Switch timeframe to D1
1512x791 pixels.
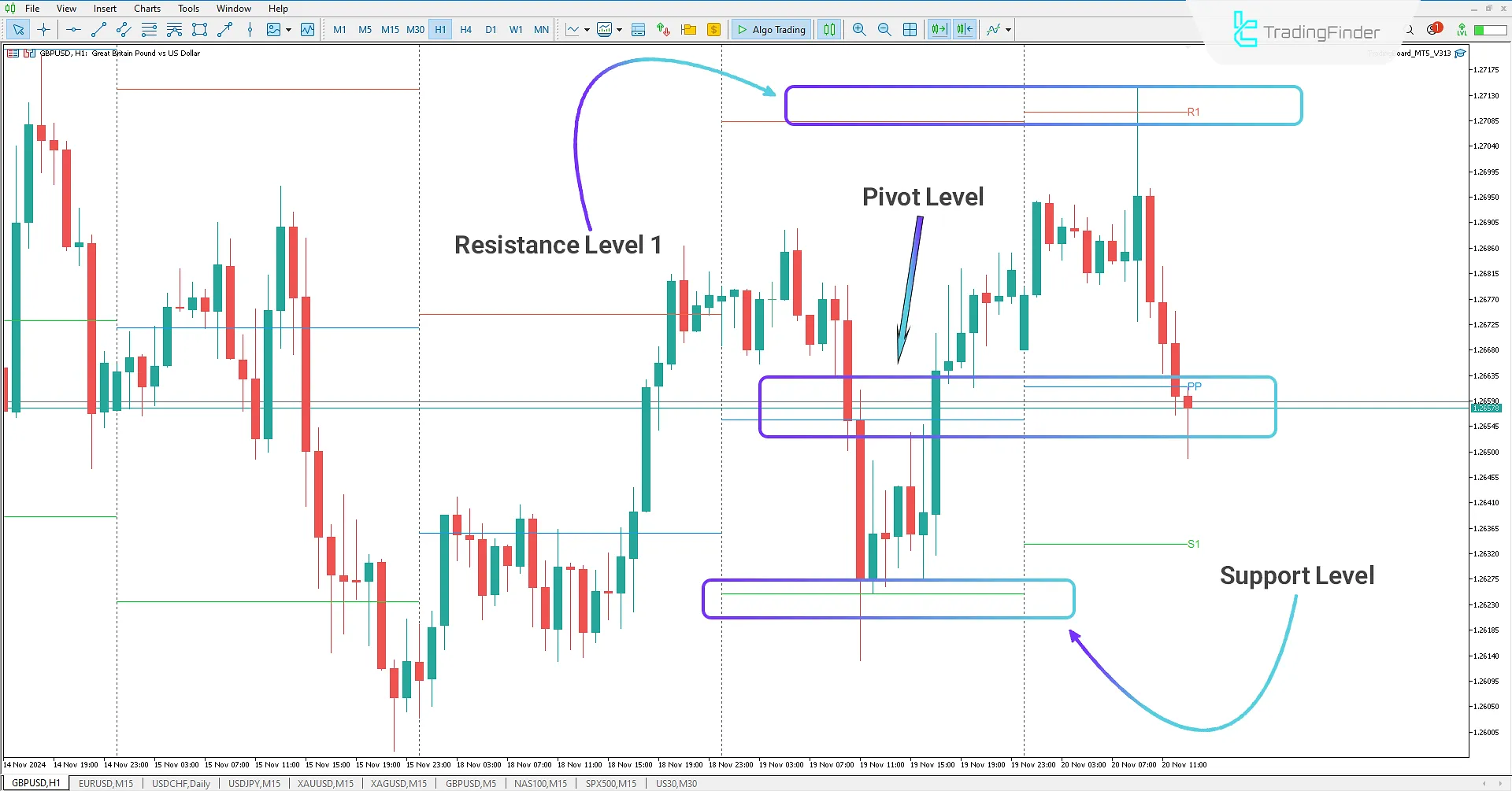491,29
